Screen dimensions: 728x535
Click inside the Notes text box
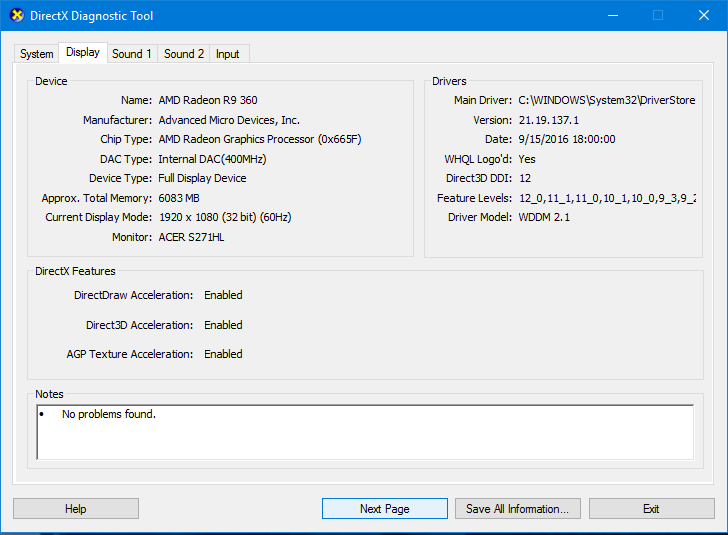point(365,432)
